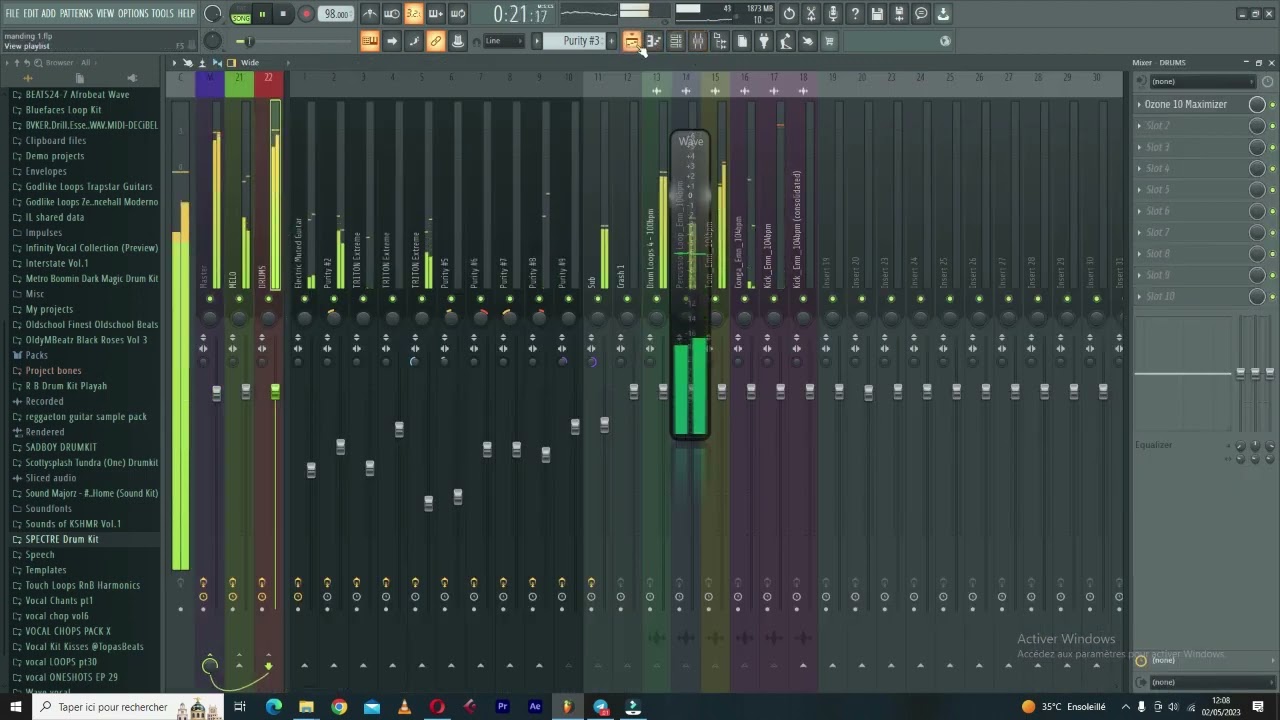The height and width of the screenshot is (720, 1280).
Task: Save the project with floppy icon
Action: tap(877, 14)
